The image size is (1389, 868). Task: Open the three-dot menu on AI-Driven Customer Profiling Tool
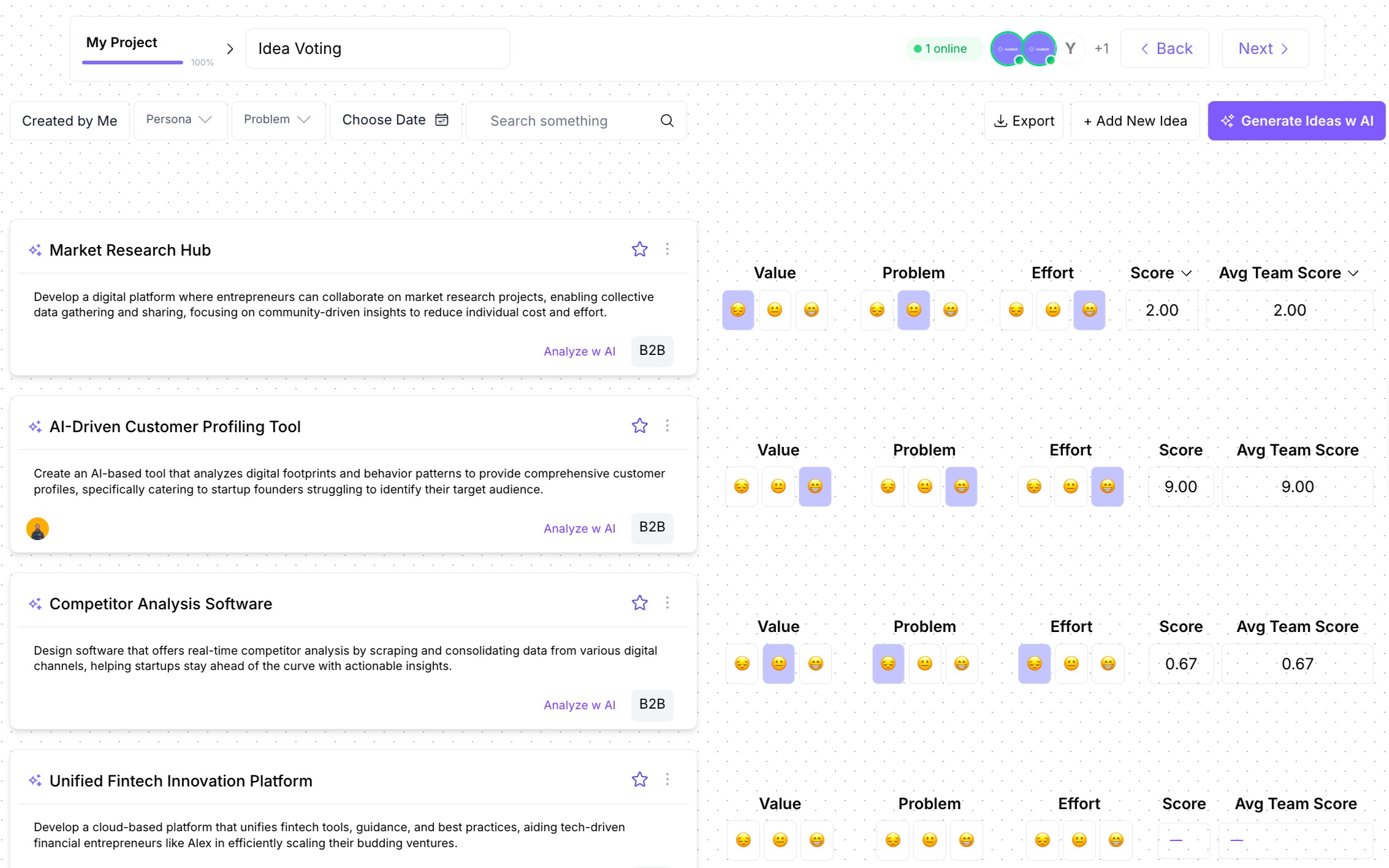(668, 425)
